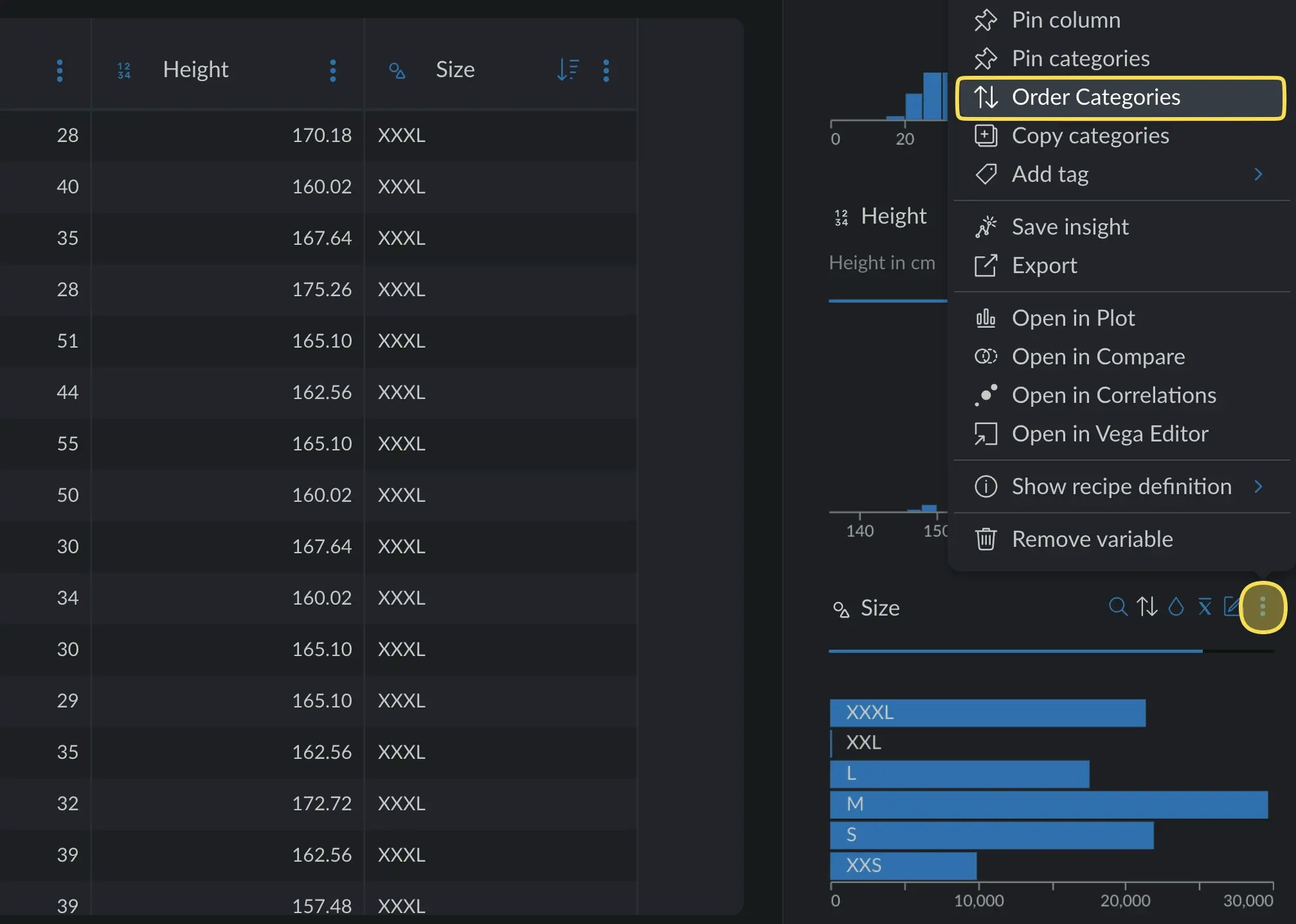Click the numeric type icon in Height column header
This screenshot has height=924, width=1296.
[x=124, y=70]
